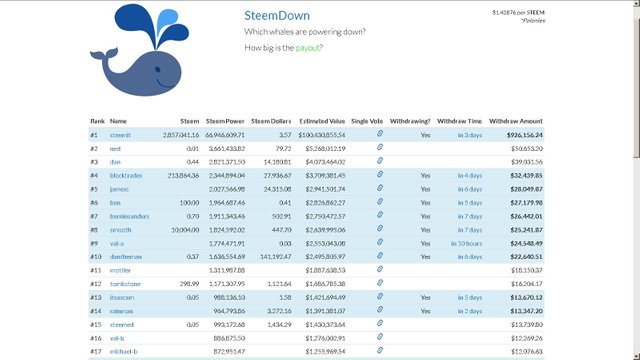Click the Steem Dollars column header
This screenshot has height=360, width=640.
click(x=271, y=121)
